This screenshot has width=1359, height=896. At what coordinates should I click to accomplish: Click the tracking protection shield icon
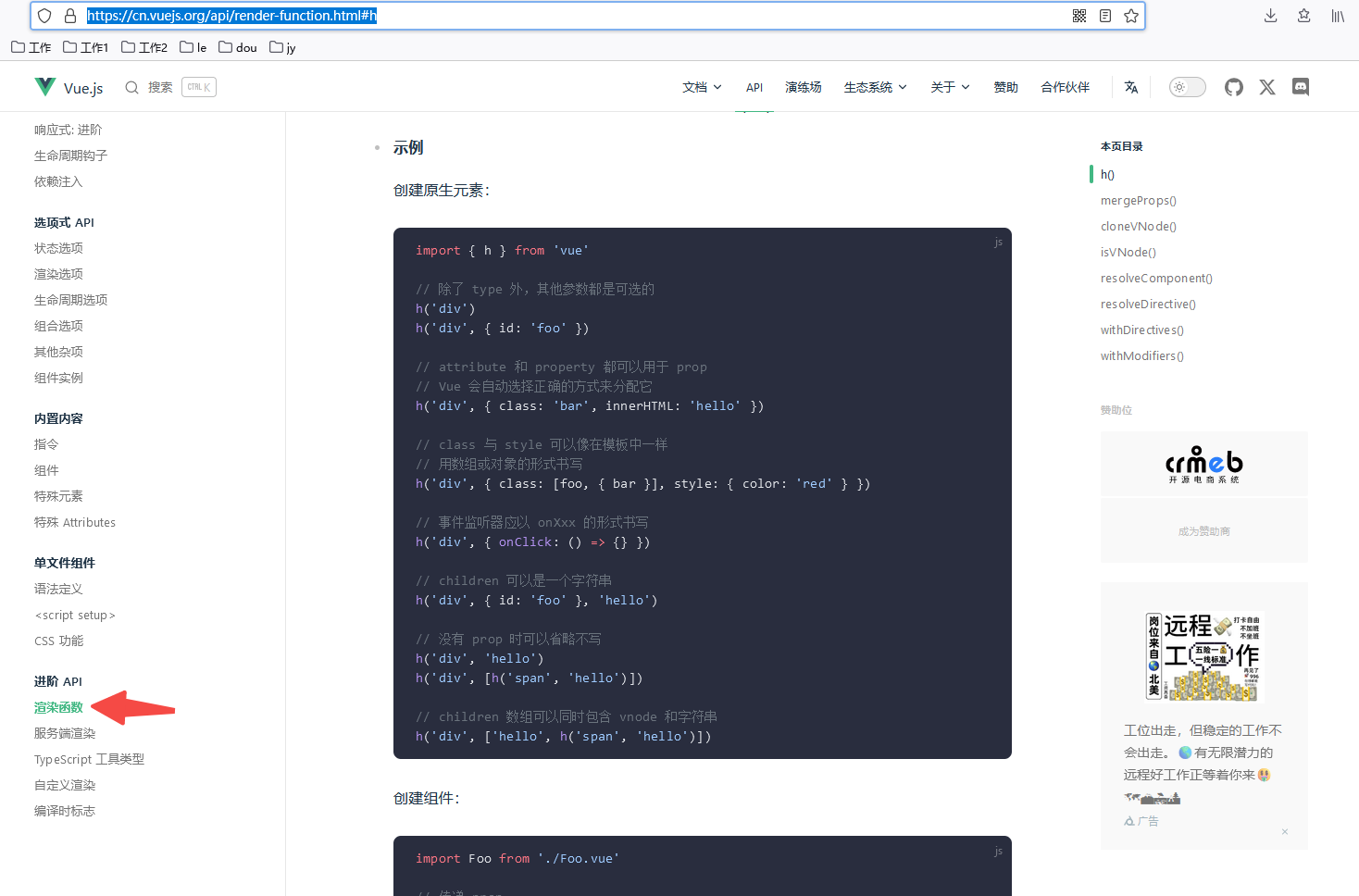(x=44, y=16)
